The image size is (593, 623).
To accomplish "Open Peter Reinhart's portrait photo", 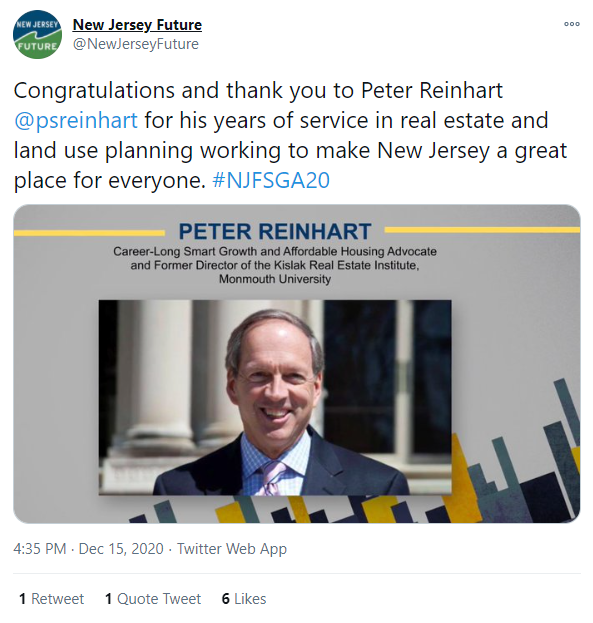I will (x=275, y=397).
